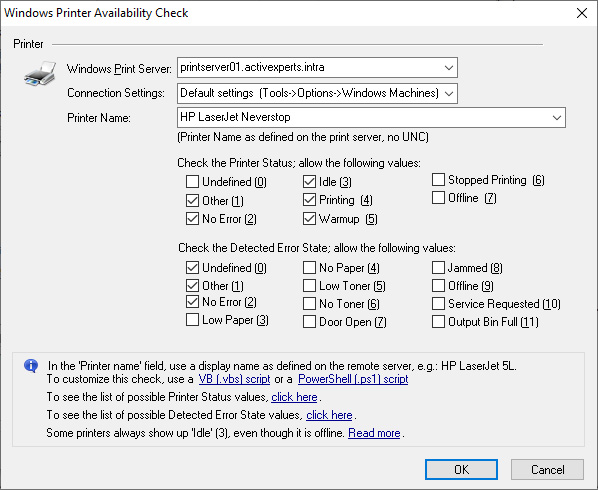Open the VB (.vbs) script link

[x=234, y=379]
